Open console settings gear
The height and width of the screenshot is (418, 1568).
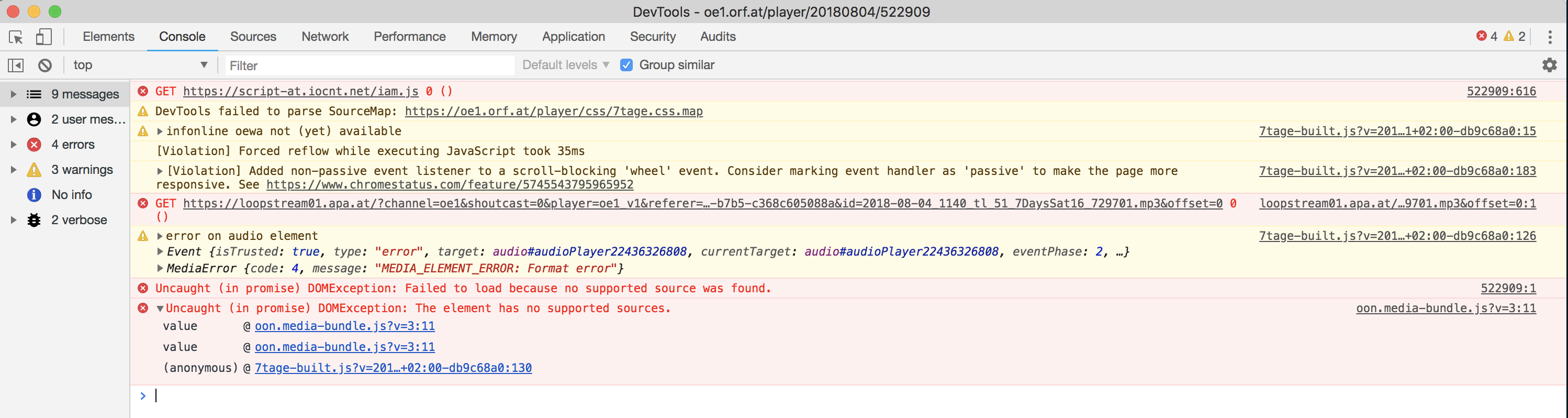[x=1549, y=65]
